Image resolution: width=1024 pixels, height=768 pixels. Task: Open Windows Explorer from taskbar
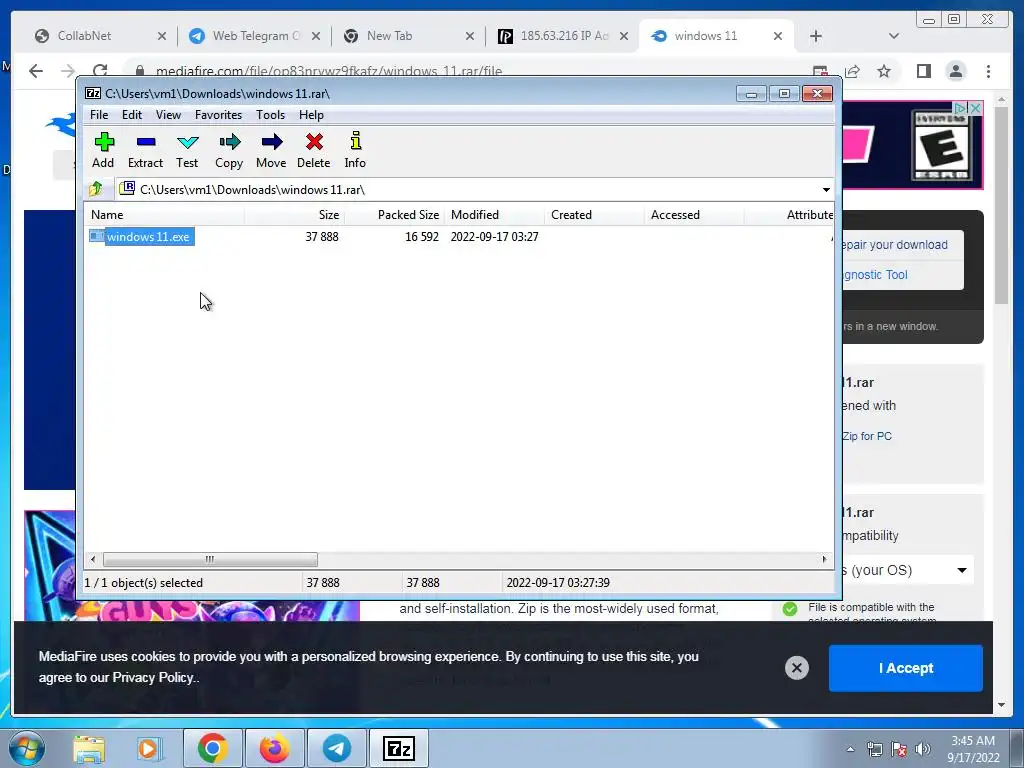(89, 748)
